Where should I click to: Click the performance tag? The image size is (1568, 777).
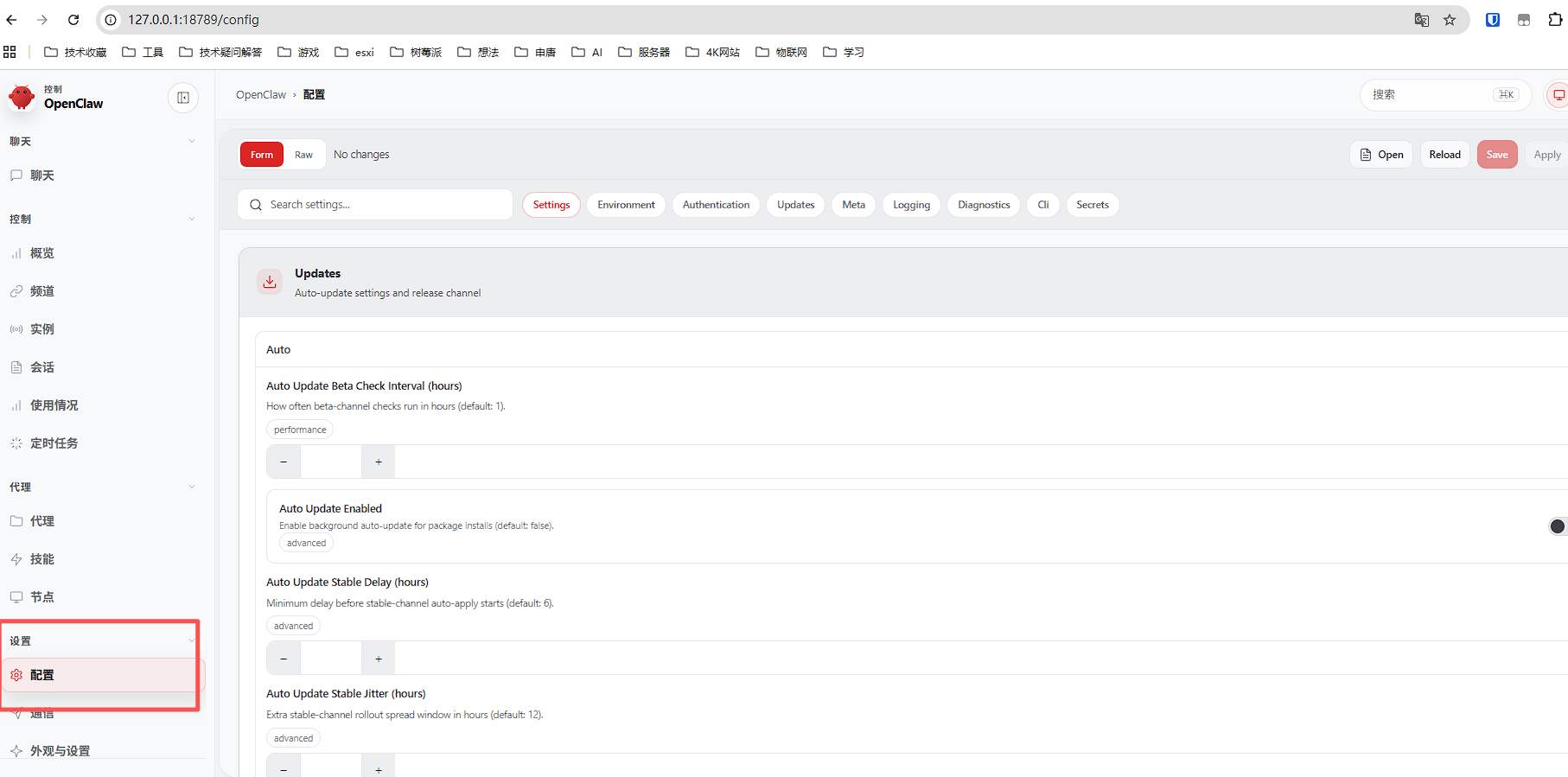[x=300, y=430]
